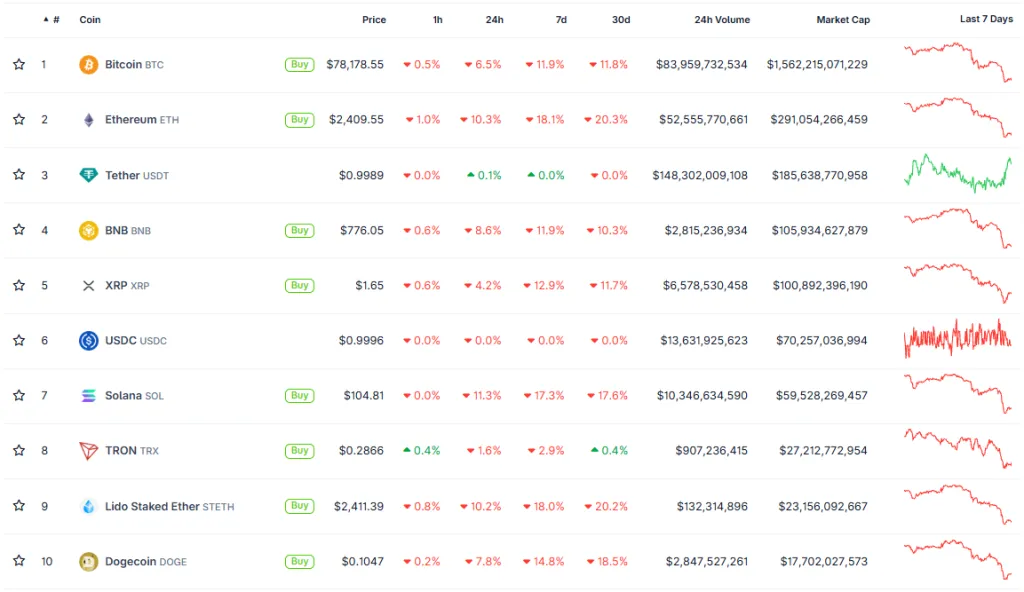
Task: Click the Solana logo icon
Action: tap(89, 396)
